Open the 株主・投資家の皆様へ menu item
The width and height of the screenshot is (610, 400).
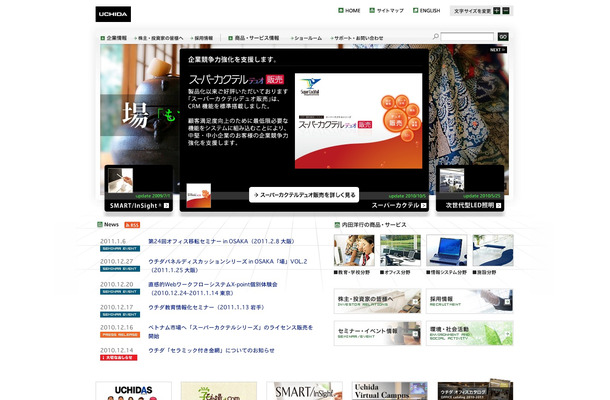tap(159, 38)
